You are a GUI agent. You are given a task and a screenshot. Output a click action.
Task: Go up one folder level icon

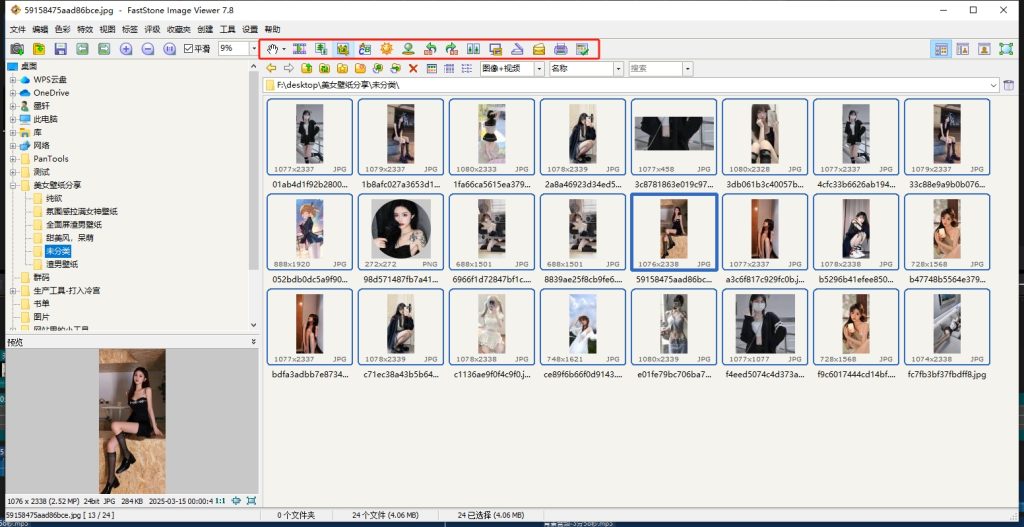(306, 69)
